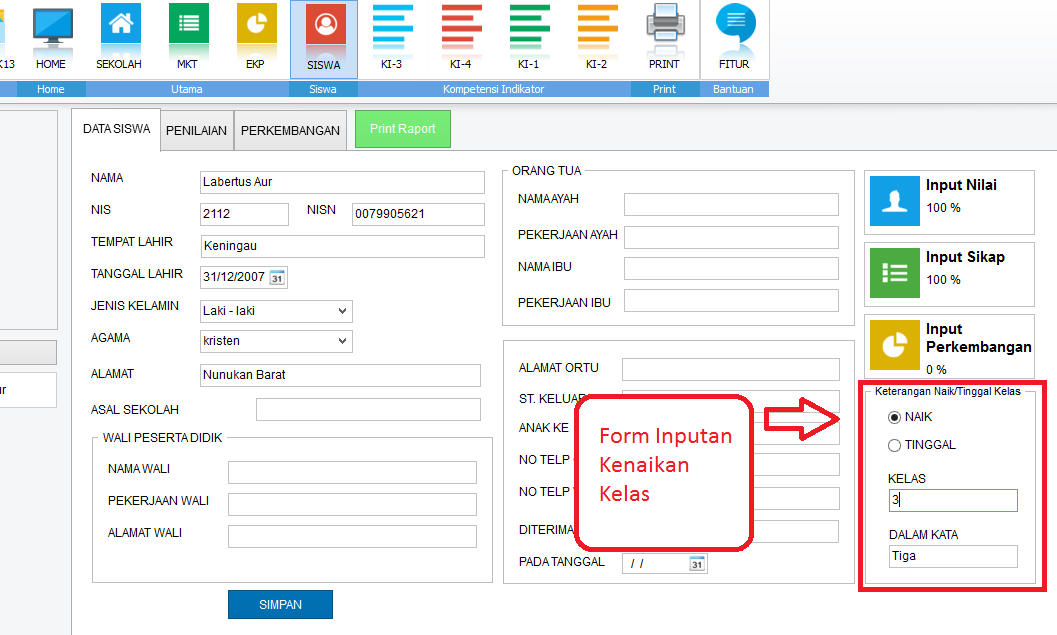This screenshot has height=635, width=1057.
Task: Switch to the PERKEMBANGAN tab
Action: point(290,129)
